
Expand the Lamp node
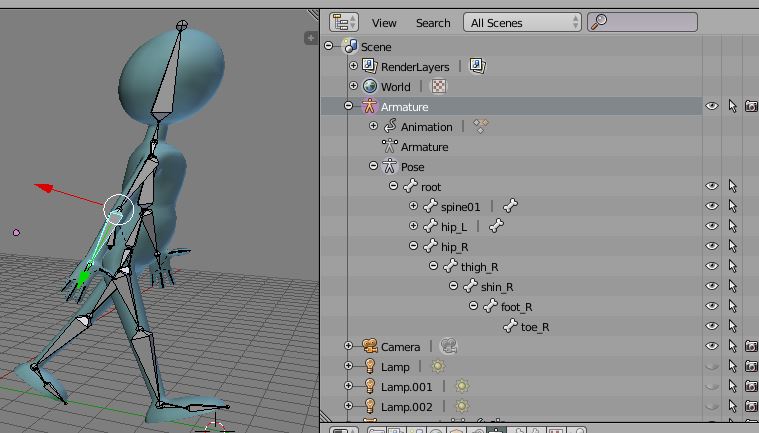point(349,366)
